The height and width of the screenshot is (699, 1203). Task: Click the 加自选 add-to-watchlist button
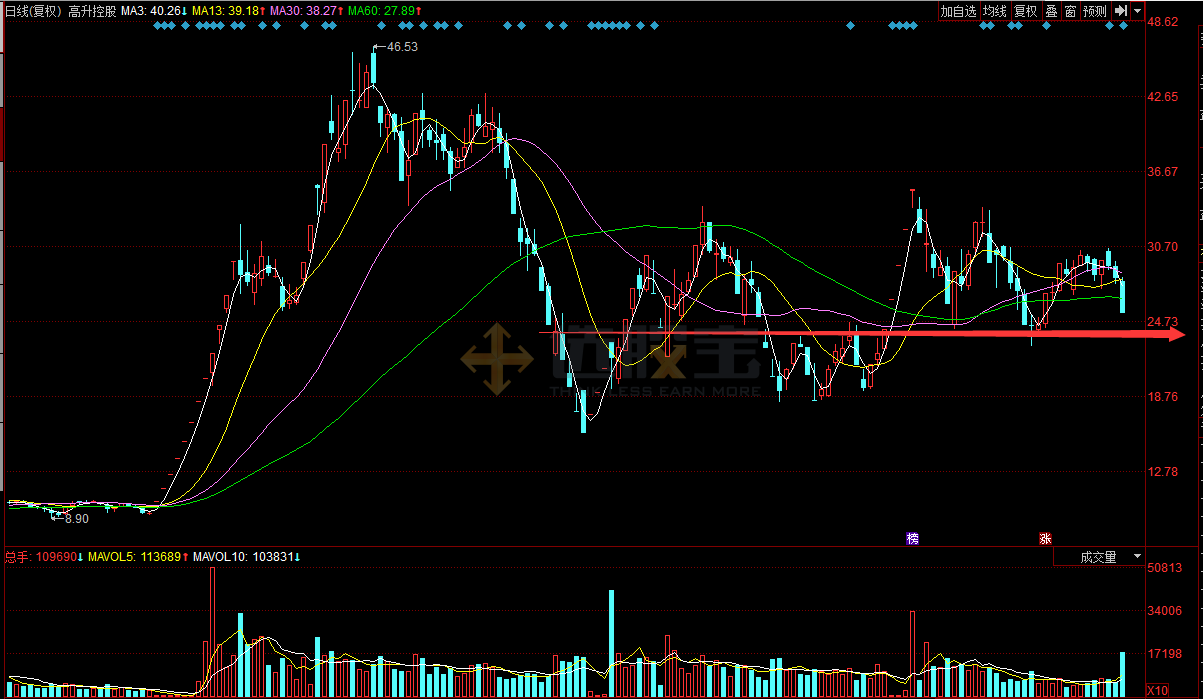[958, 11]
